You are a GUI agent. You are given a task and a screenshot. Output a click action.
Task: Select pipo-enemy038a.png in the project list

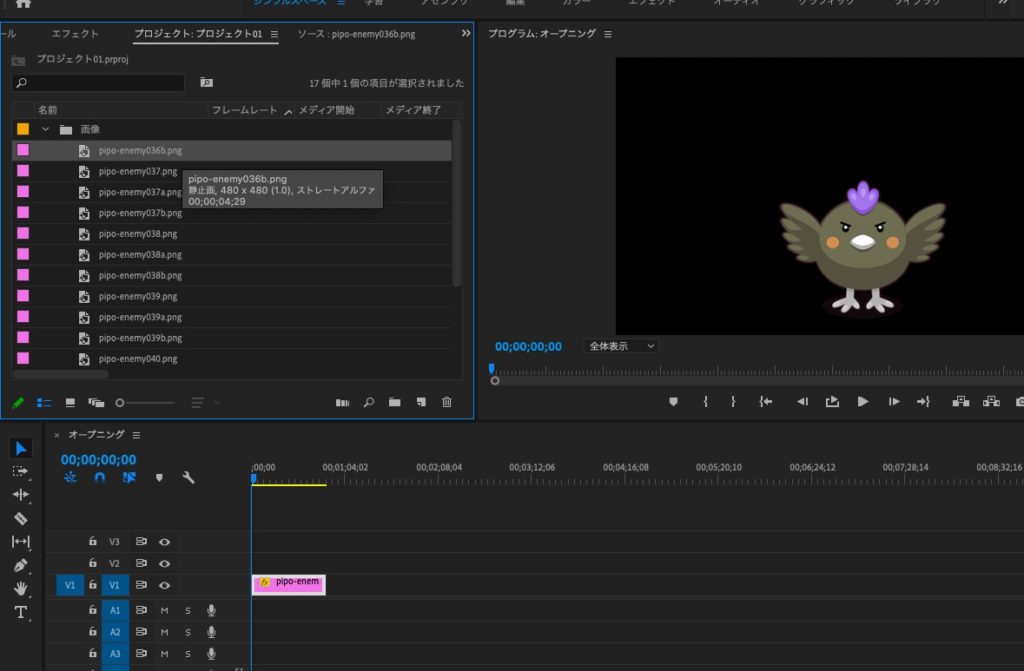click(140, 255)
